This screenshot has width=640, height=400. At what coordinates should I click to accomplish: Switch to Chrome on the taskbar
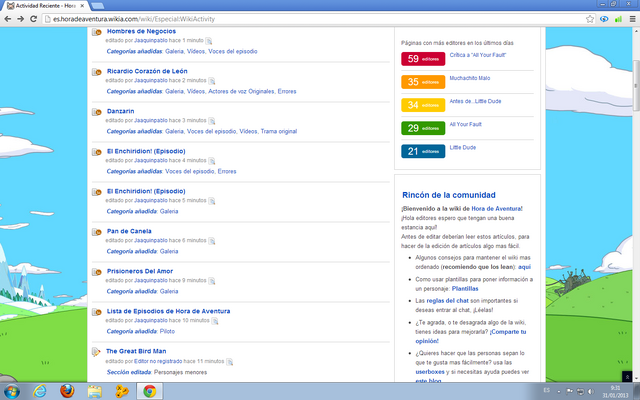149,391
